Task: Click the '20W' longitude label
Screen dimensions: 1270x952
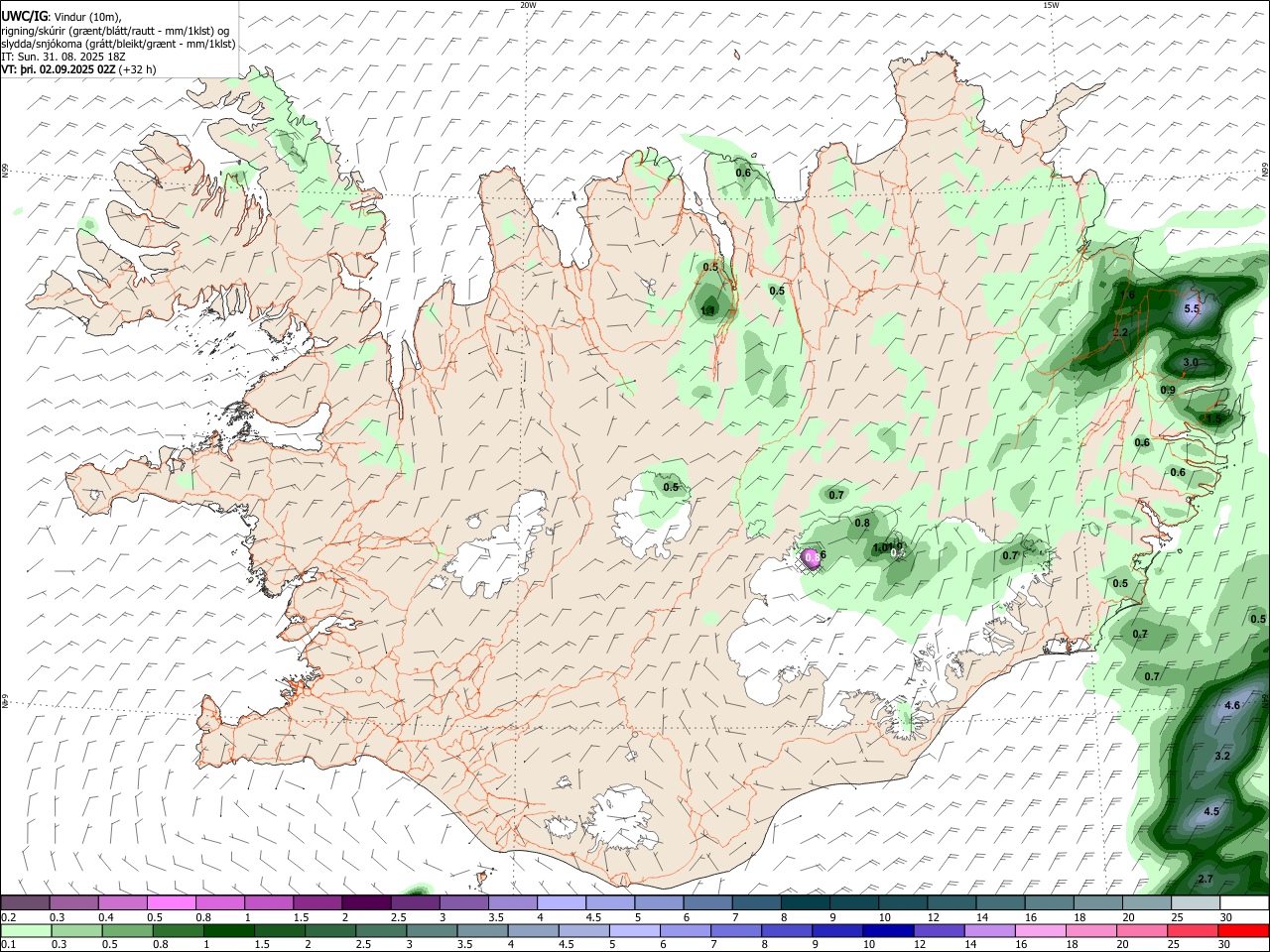Action: (528, 5)
